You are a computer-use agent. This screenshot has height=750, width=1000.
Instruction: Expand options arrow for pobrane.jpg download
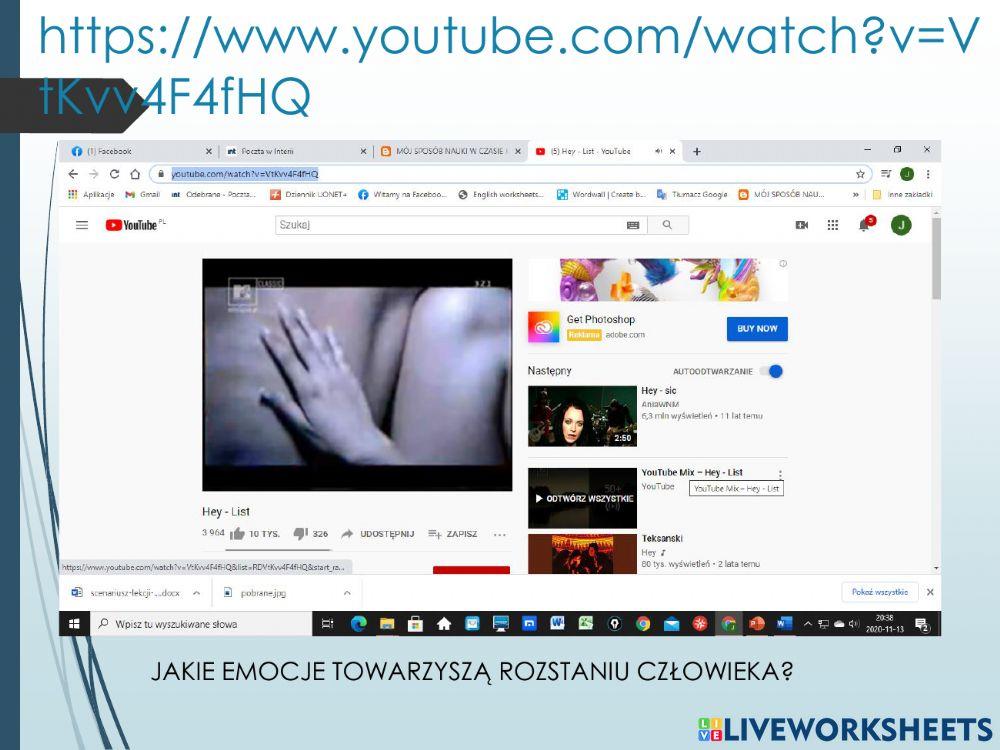346,592
